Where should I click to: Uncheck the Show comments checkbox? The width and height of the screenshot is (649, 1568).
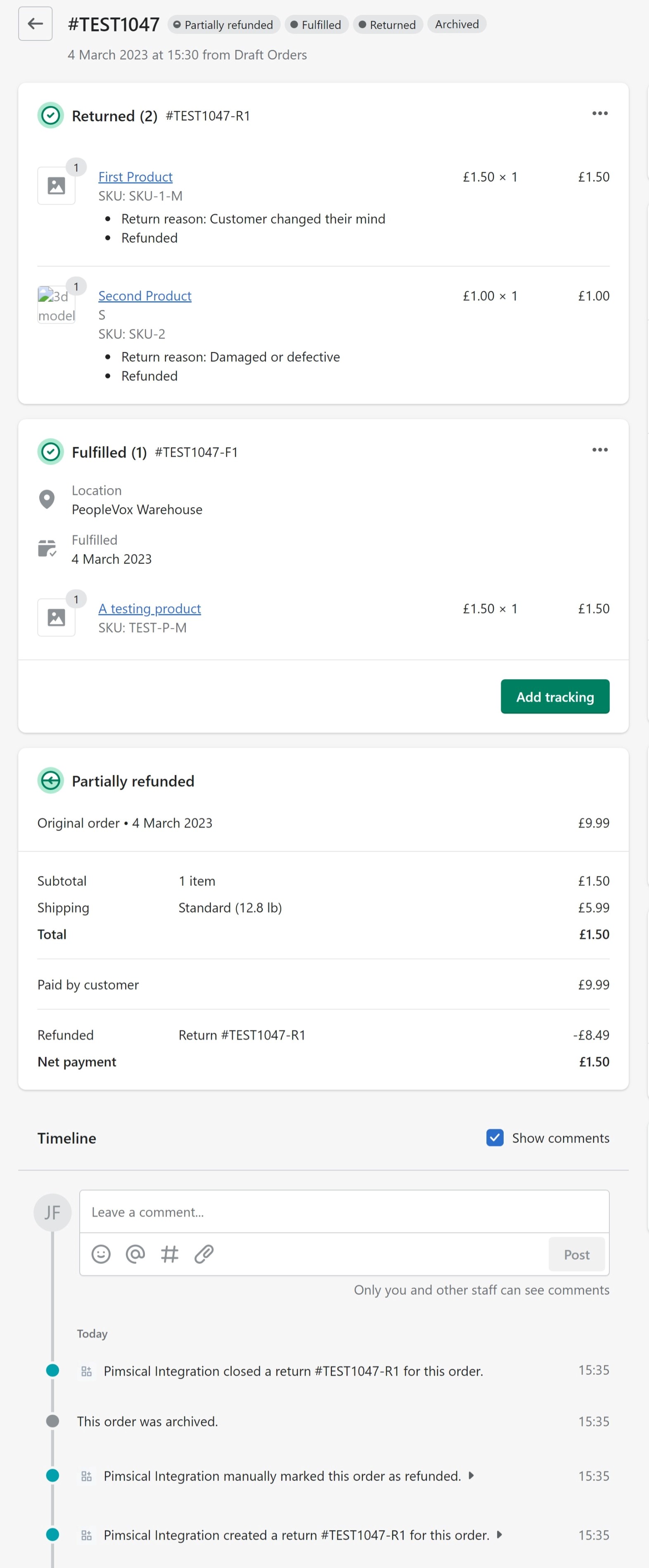495,1138
